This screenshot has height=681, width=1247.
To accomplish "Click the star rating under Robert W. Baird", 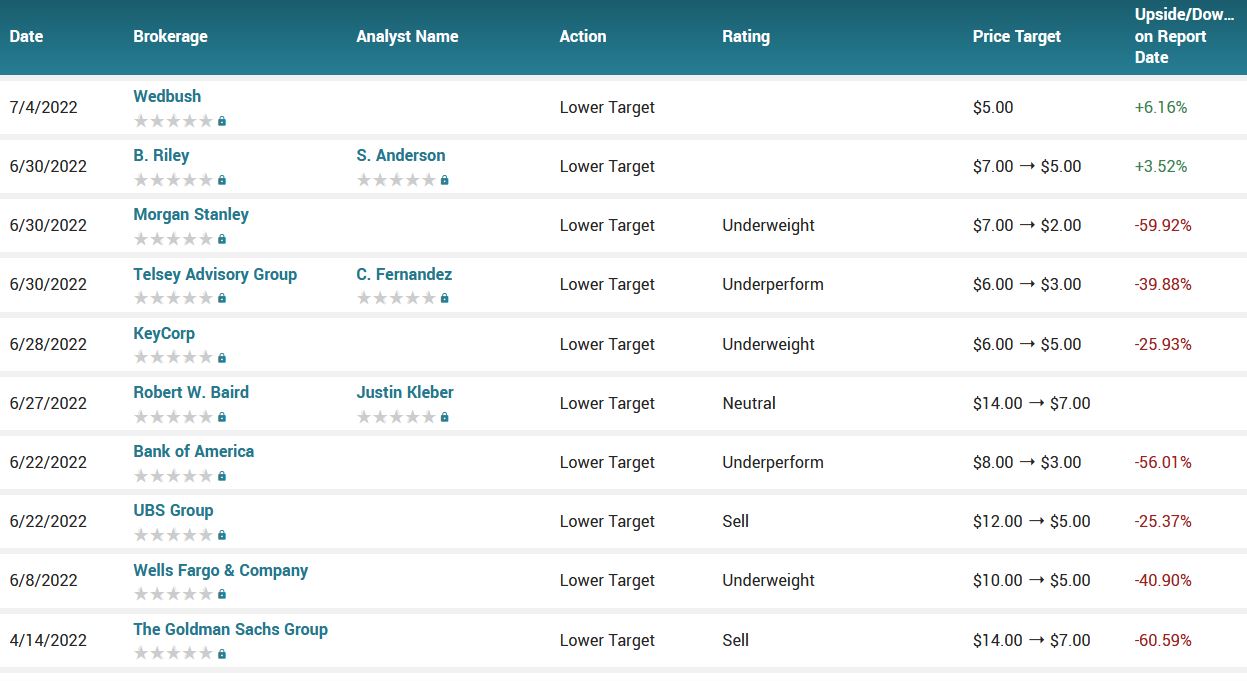I will [x=173, y=417].
